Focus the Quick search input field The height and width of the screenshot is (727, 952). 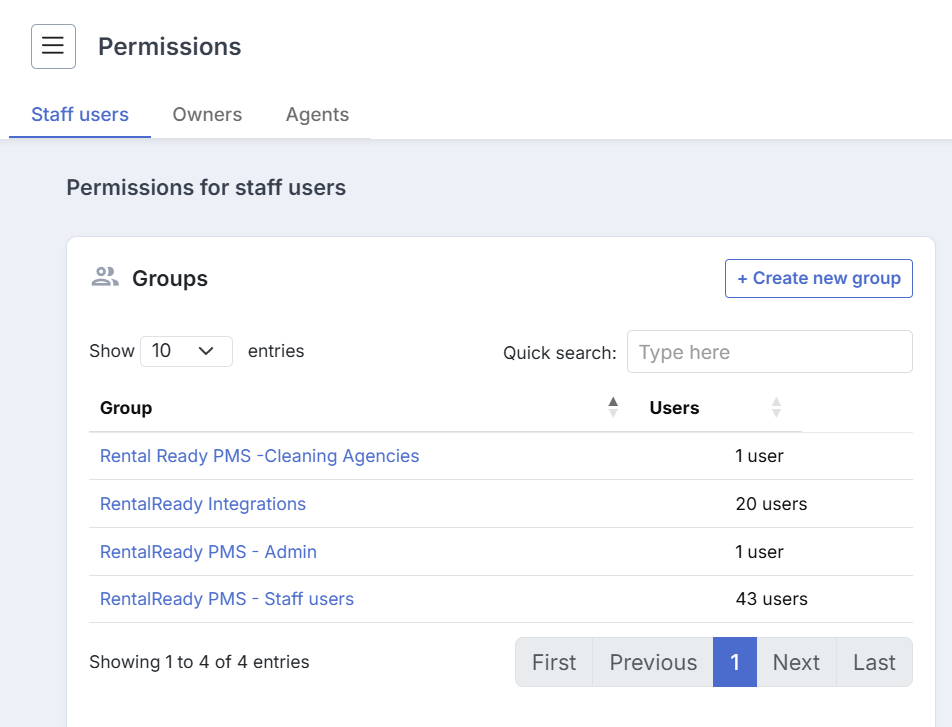pyautogui.click(x=769, y=352)
